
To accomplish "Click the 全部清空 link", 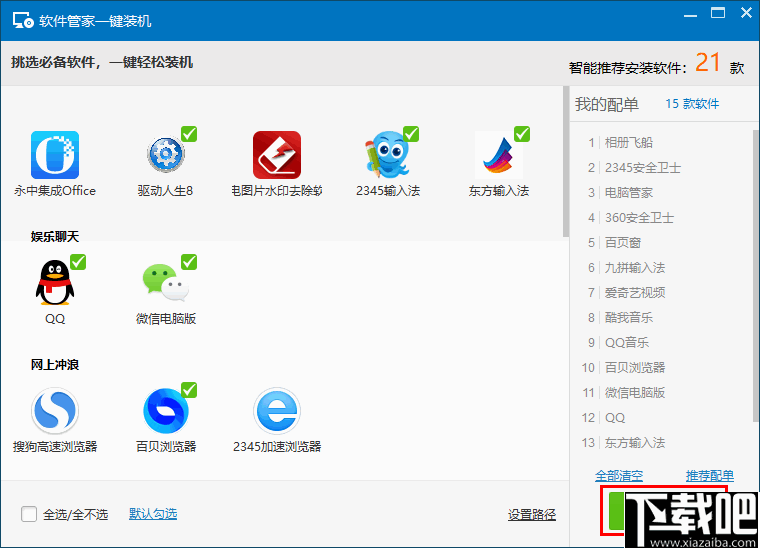I will (619, 476).
